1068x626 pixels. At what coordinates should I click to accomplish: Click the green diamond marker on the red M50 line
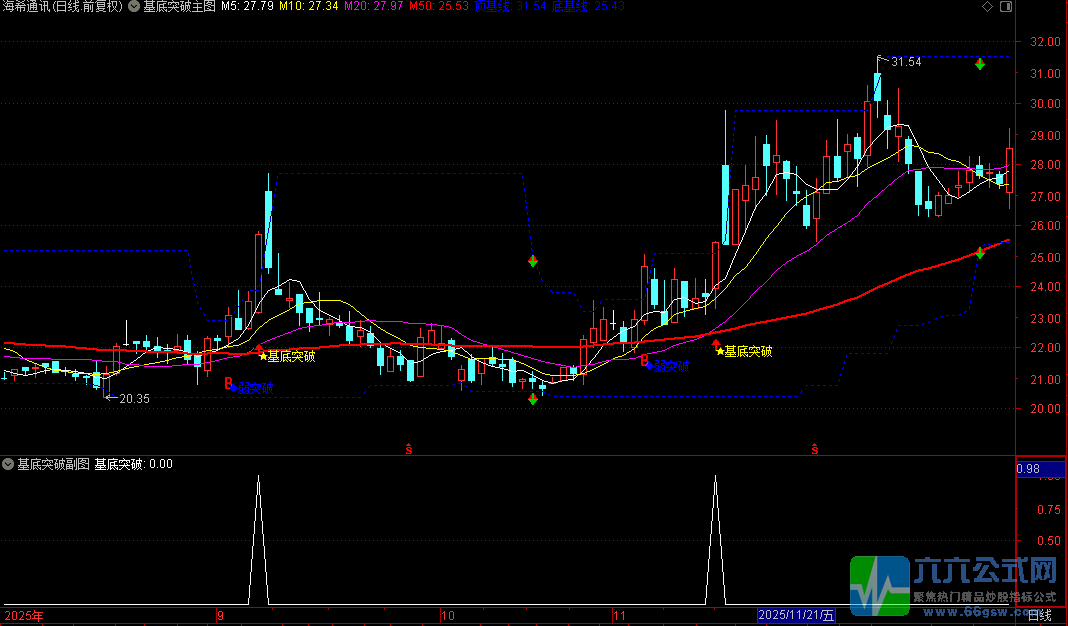[979, 253]
